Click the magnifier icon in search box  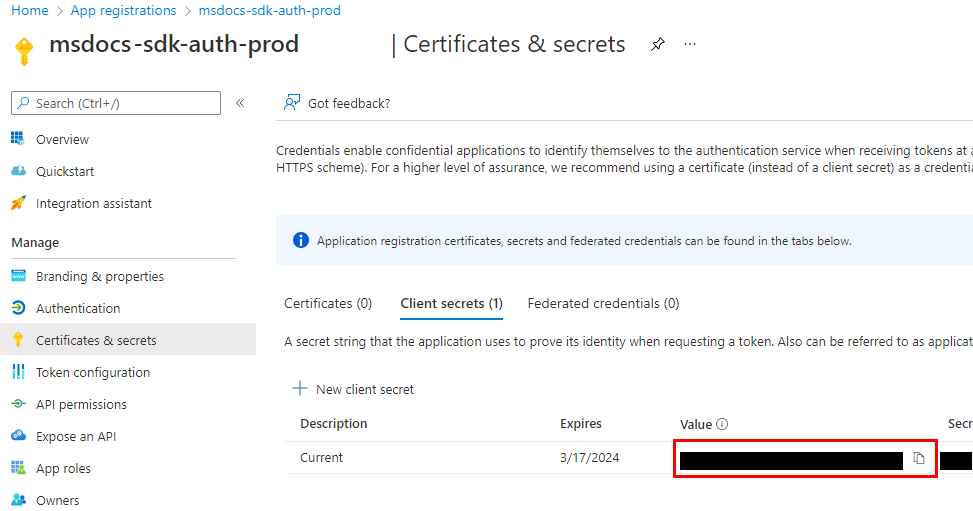tap(24, 102)
